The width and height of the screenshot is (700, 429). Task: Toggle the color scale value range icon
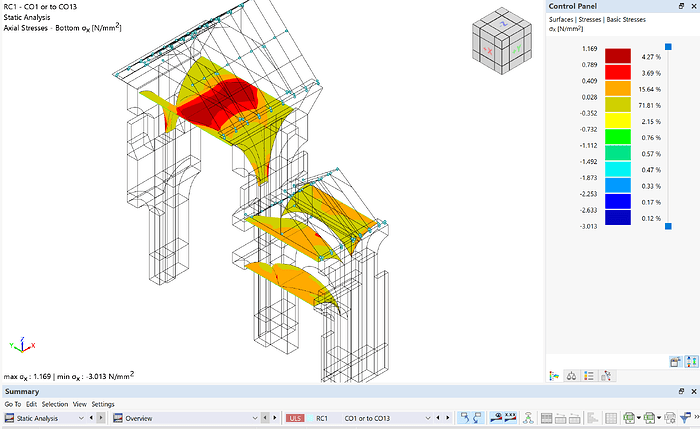click(x=692, y=362)
